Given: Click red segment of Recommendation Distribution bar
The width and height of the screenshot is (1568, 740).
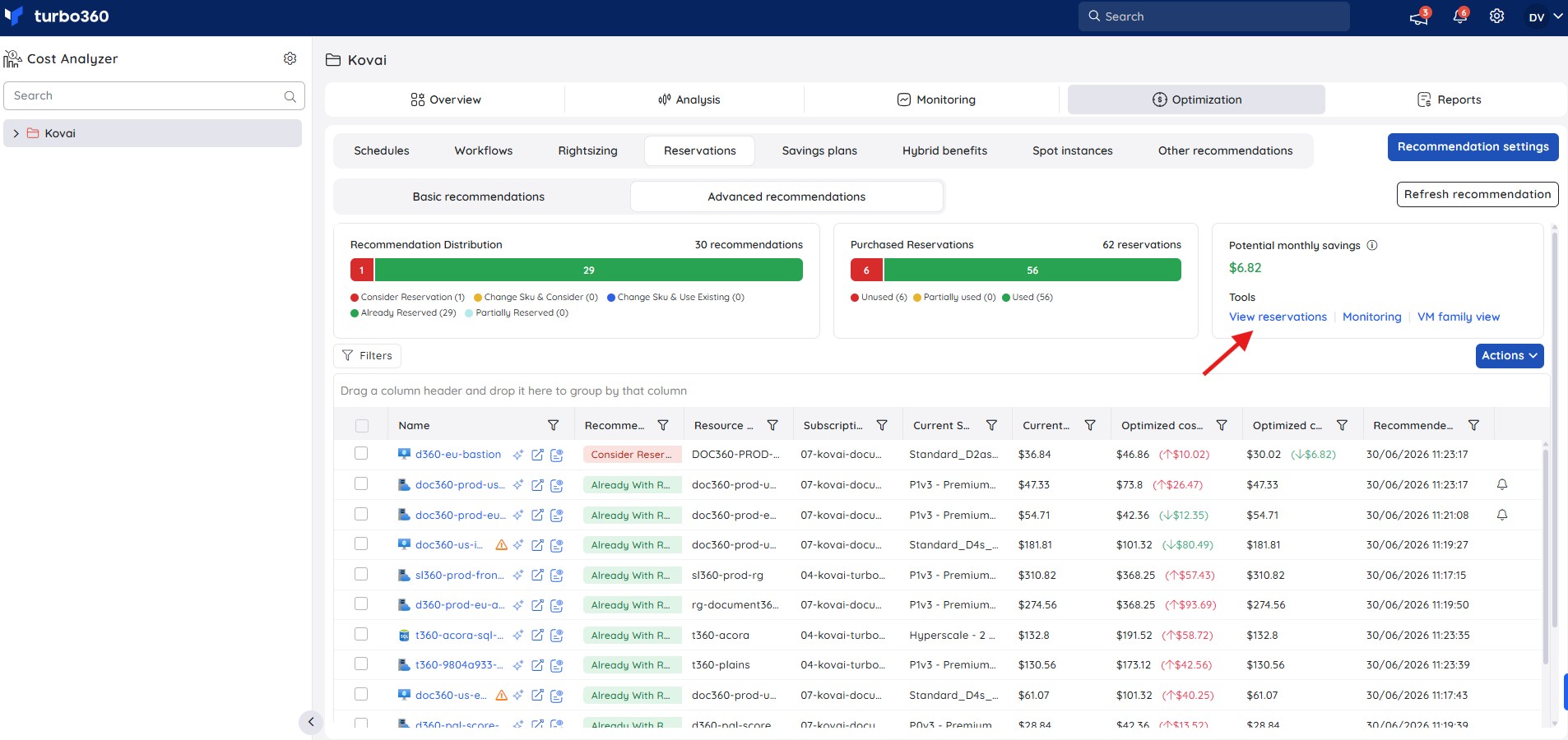Looking at the screenshot, I should click(x=362, y=270).
